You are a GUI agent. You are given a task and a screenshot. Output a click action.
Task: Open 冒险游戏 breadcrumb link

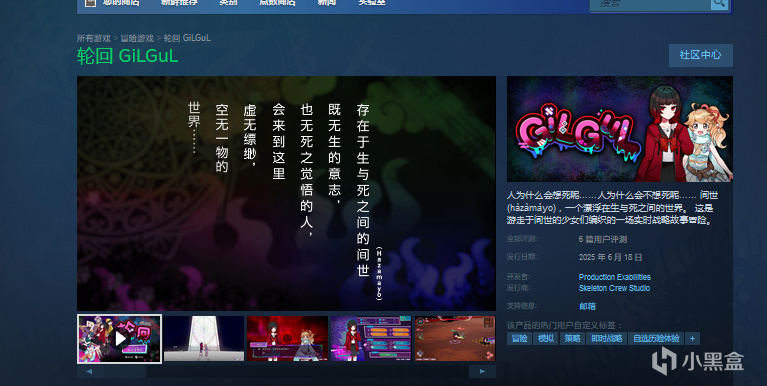tap(137, 38)
